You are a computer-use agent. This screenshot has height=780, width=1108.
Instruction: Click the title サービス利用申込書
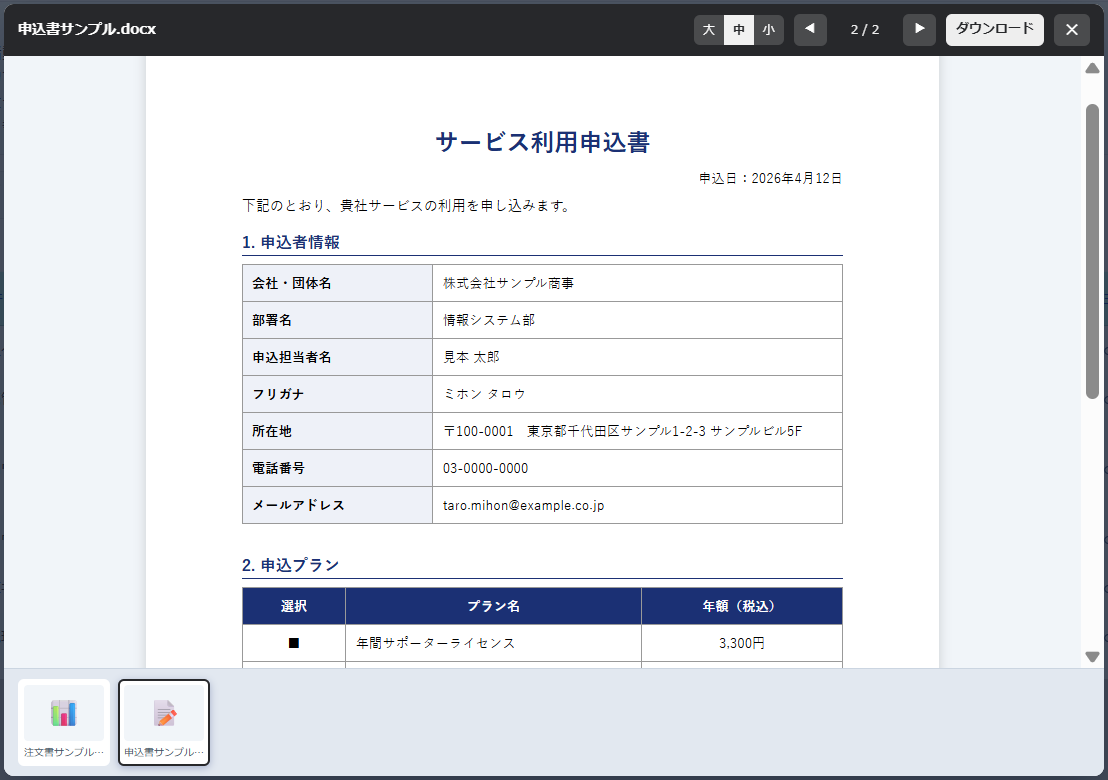click(x=543, y=142)
